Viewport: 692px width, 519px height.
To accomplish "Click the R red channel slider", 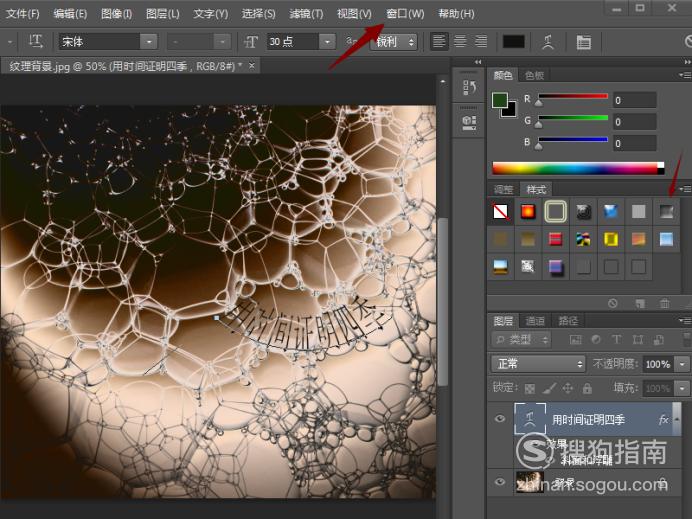I will click(x=573, y=96).
